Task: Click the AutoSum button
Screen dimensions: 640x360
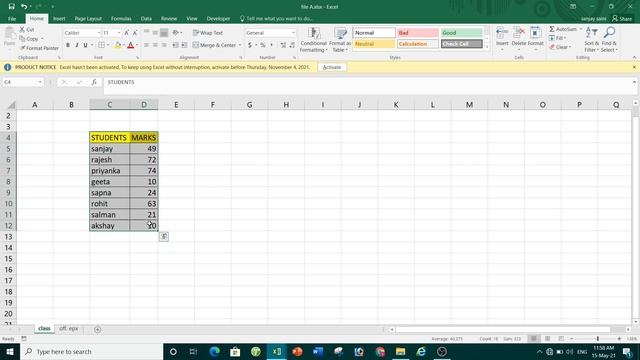Action: [x=565, y=29]
